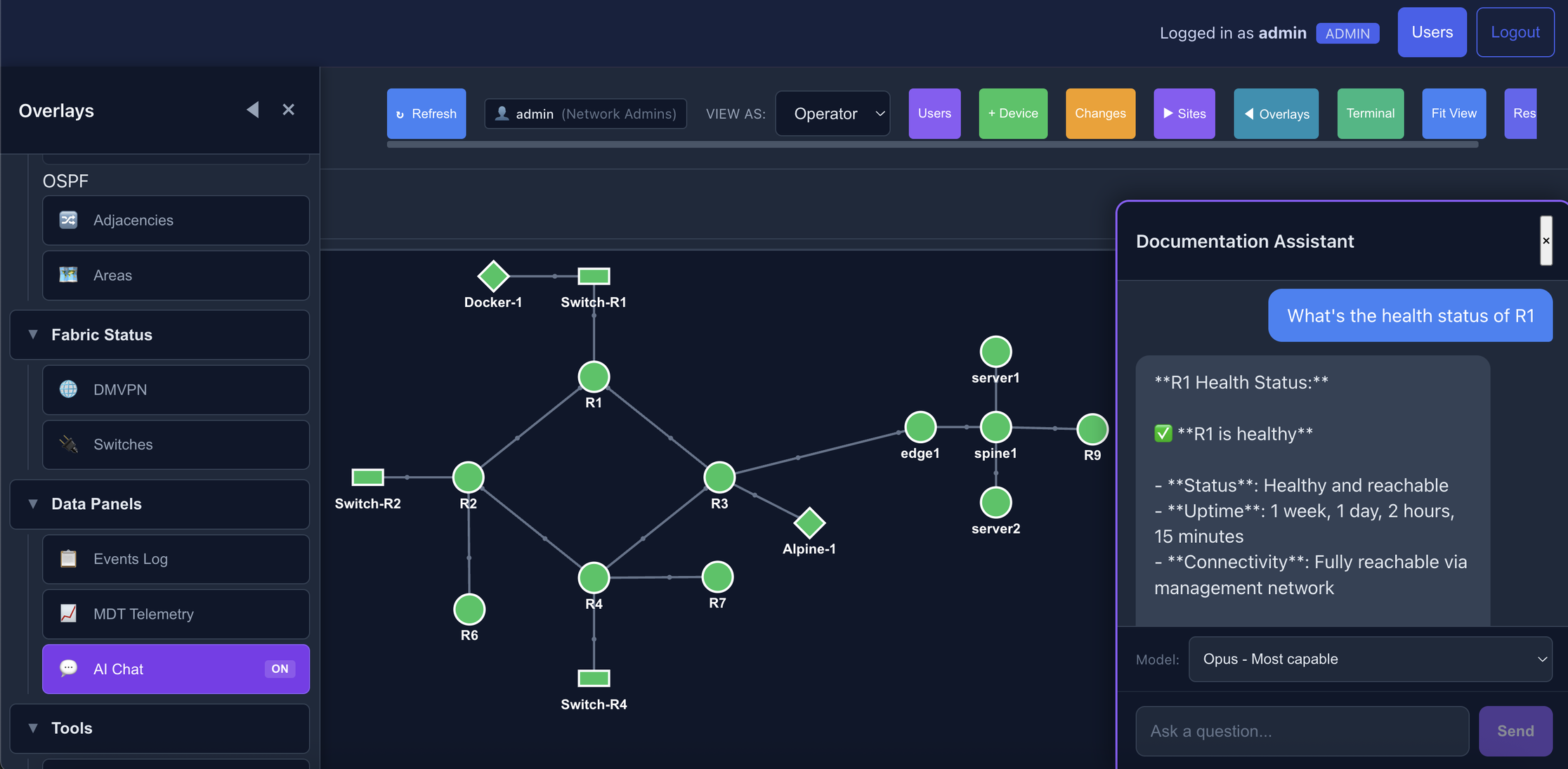Open OSPF Adjacencies overlay

click(x=176, y=221)
